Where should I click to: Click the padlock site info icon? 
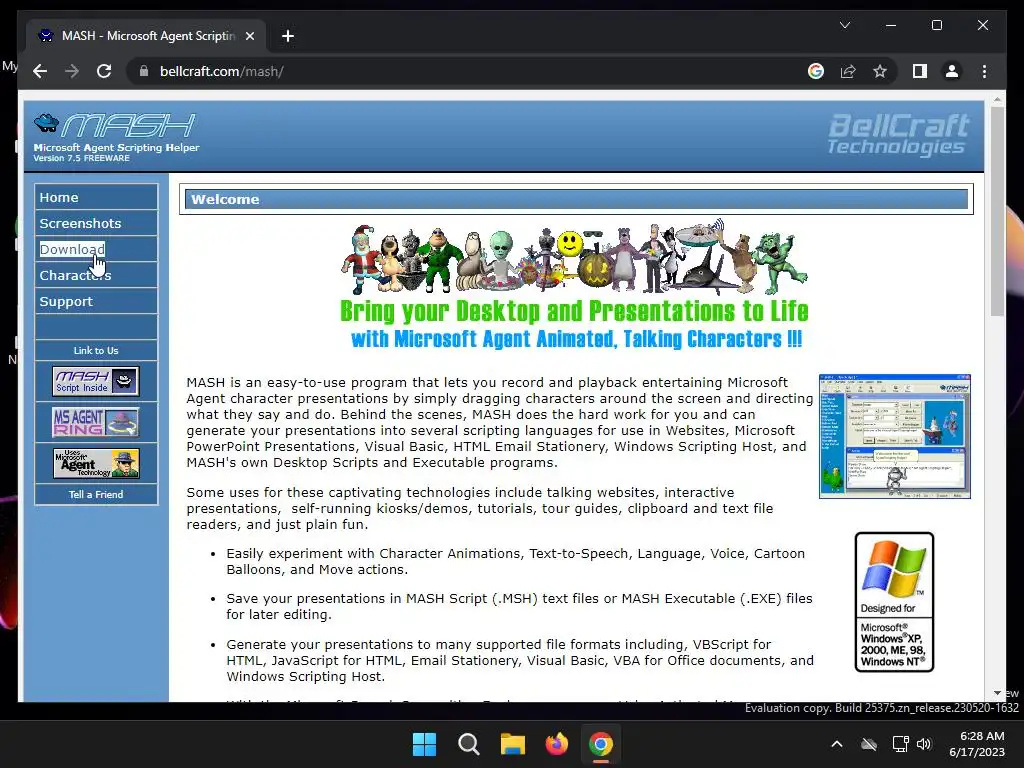(x=144, y=71)
